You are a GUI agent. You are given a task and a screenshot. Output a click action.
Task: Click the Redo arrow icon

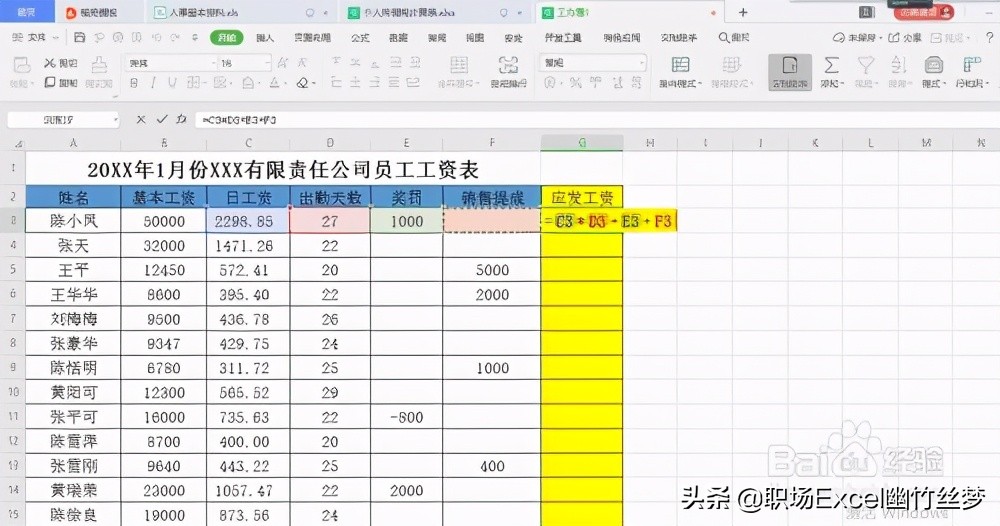coord(175,38)
